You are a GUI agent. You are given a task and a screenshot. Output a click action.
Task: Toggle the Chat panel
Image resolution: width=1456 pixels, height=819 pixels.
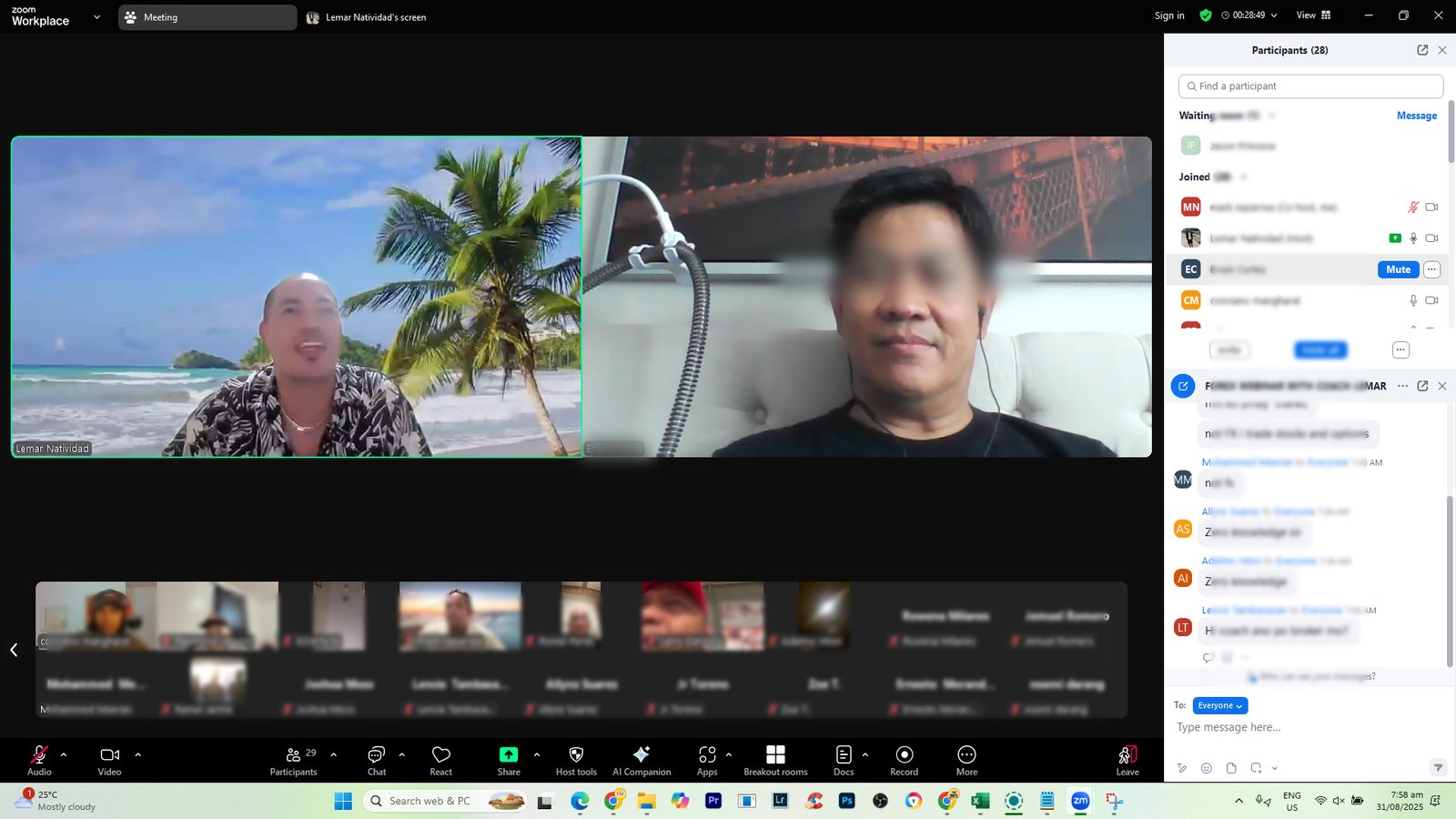(376, 760)
